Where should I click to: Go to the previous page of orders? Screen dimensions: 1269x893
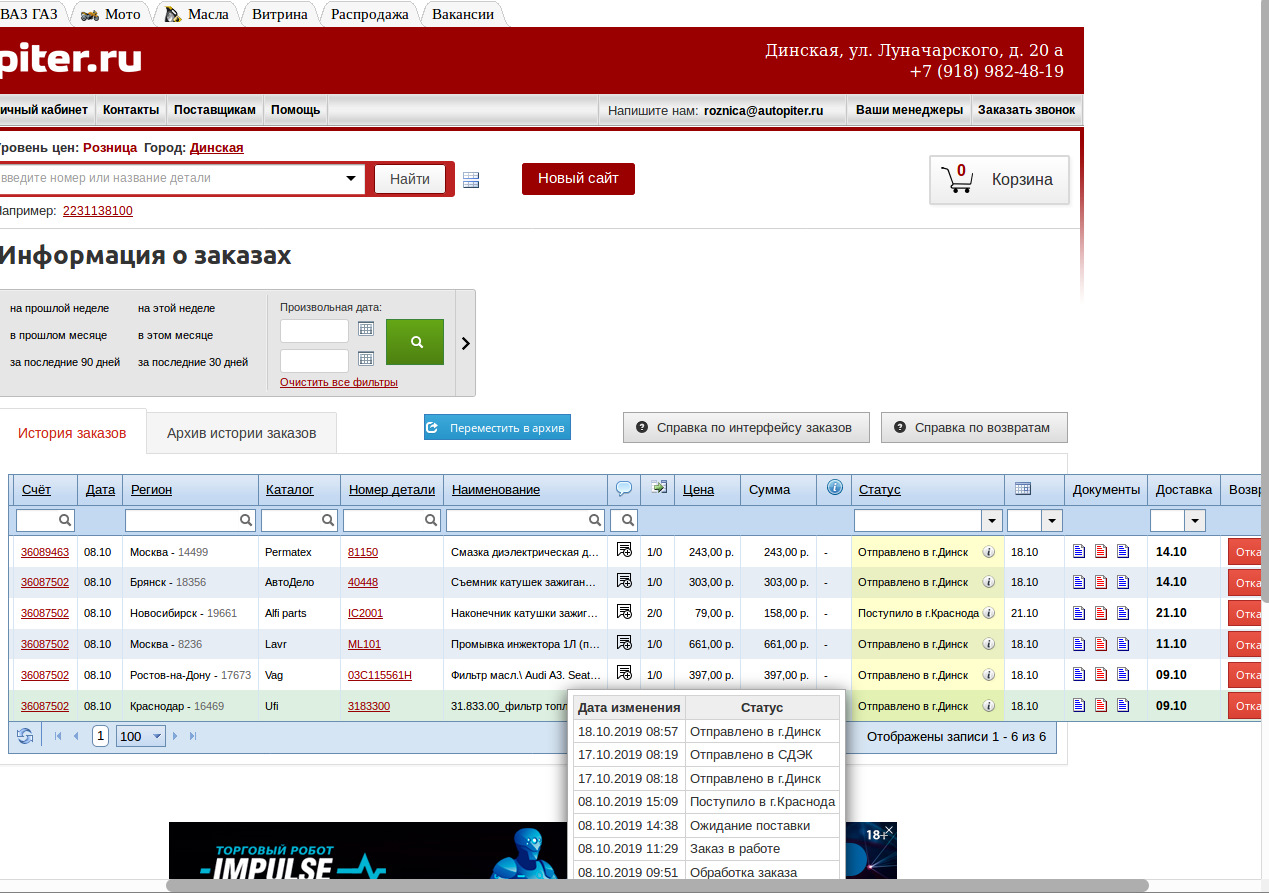(76, 736)
